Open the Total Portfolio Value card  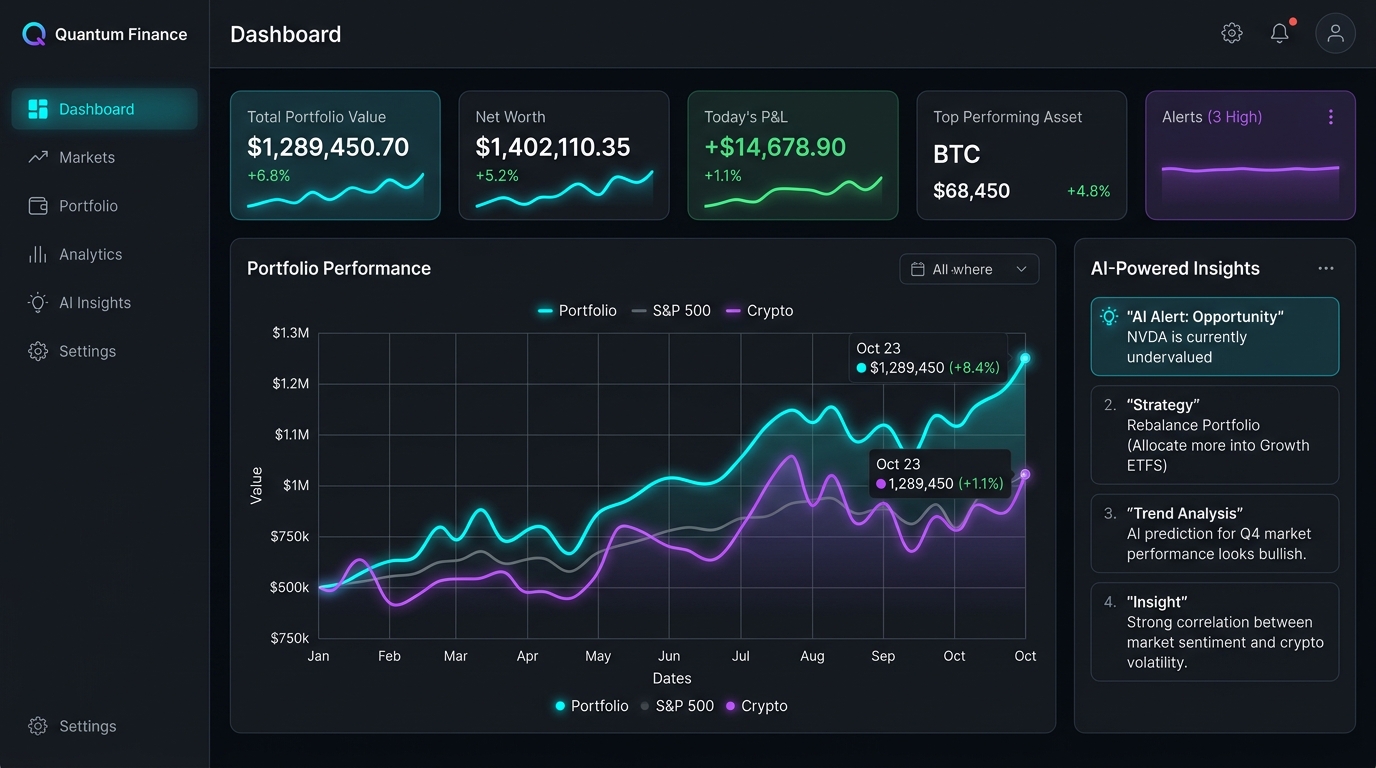click(x=335, y=155)
